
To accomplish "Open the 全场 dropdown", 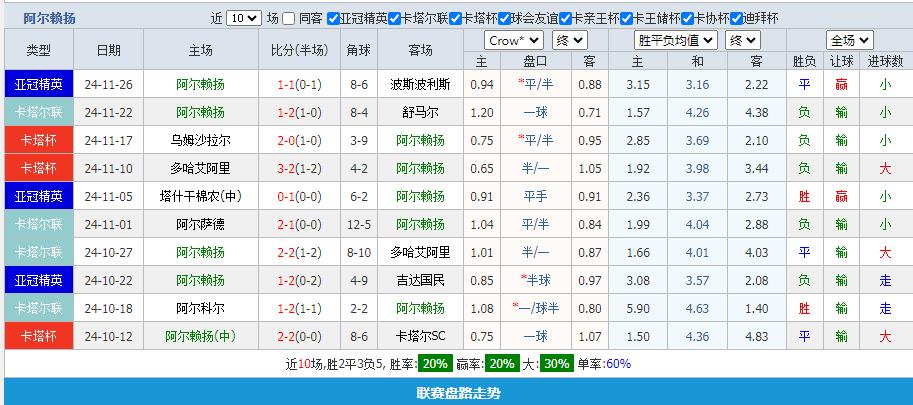I will coord(849,40).
